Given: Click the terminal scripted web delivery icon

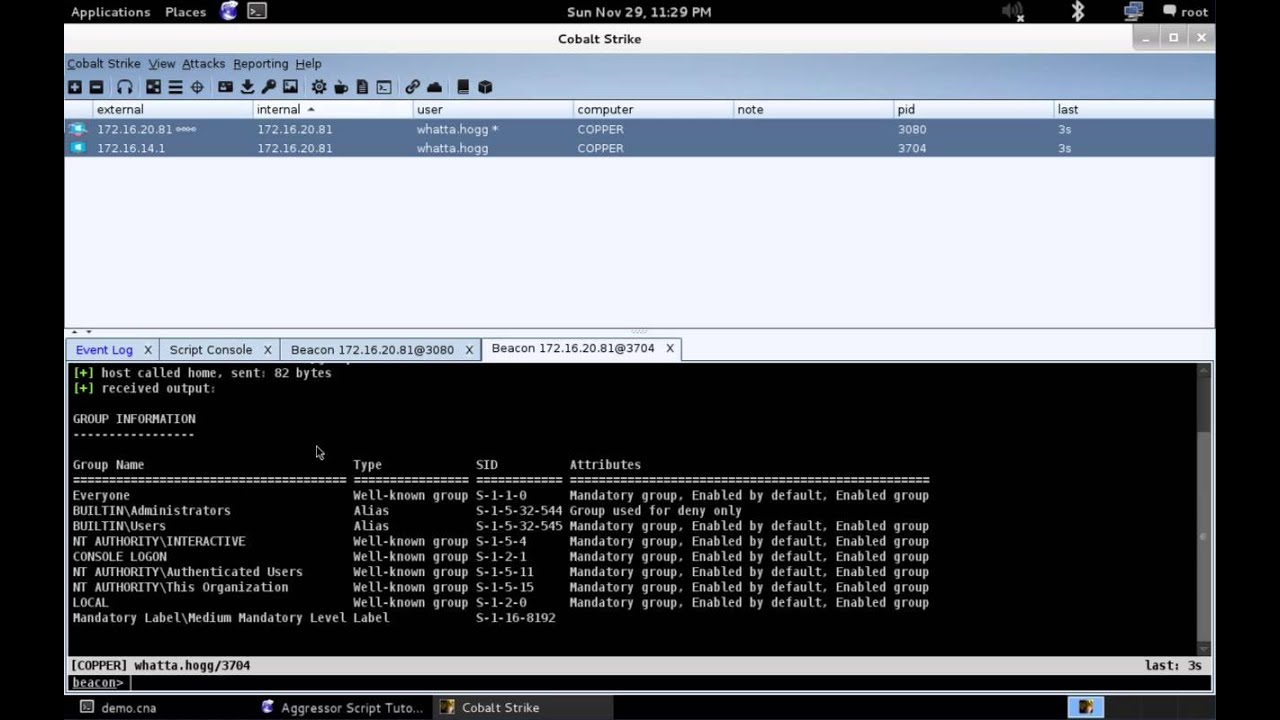Looking at the screenshot, I should (384, 87).
